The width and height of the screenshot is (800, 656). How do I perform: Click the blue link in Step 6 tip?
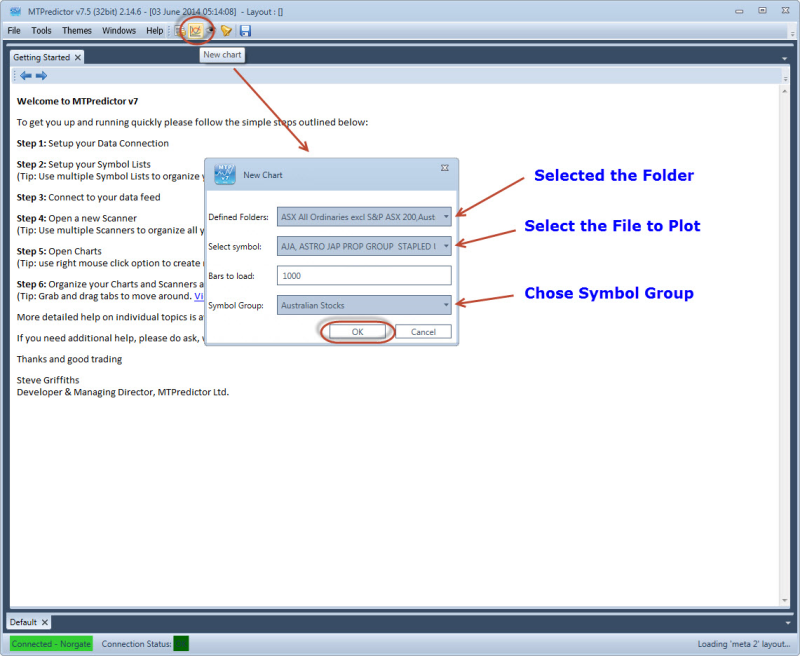[199, 296]
